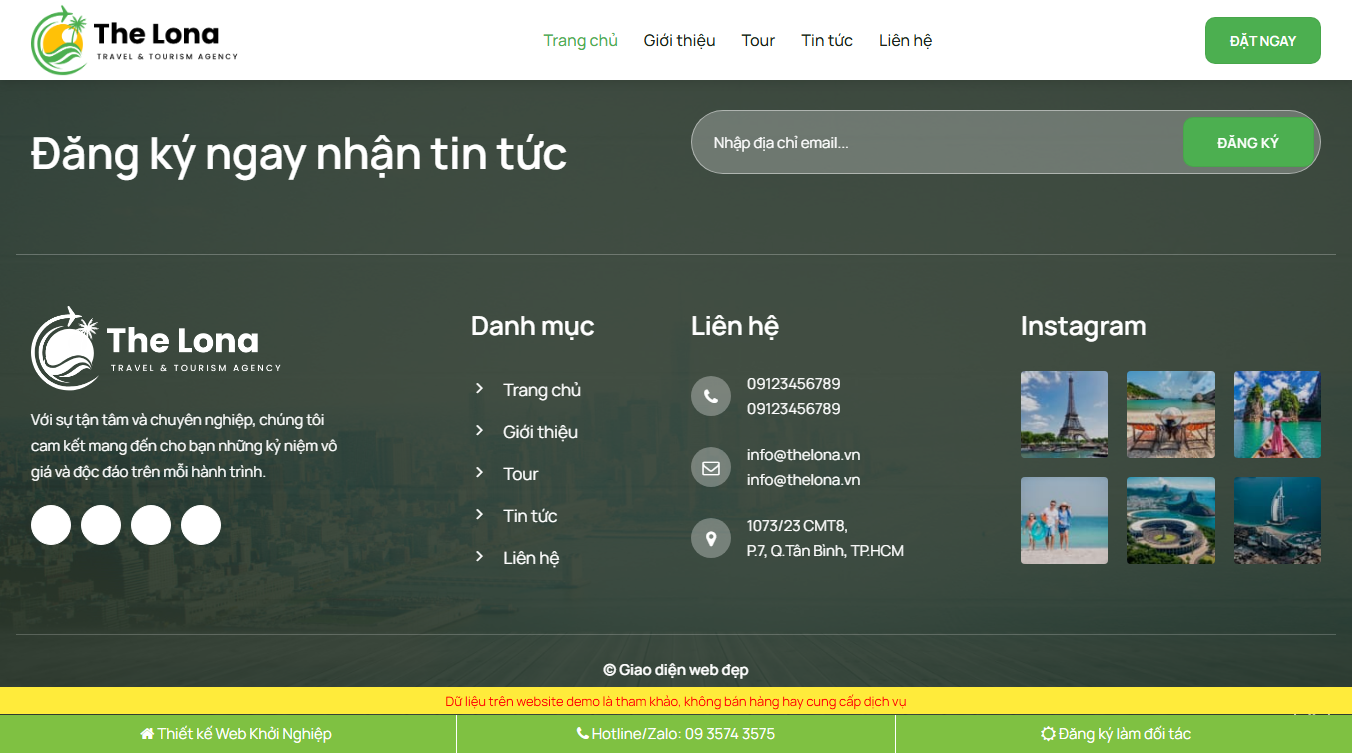This screenshot has width=1352, height=753.
Task: Click the envelope icon beside info@thelona.vn
Action: [x=711, y=467]
